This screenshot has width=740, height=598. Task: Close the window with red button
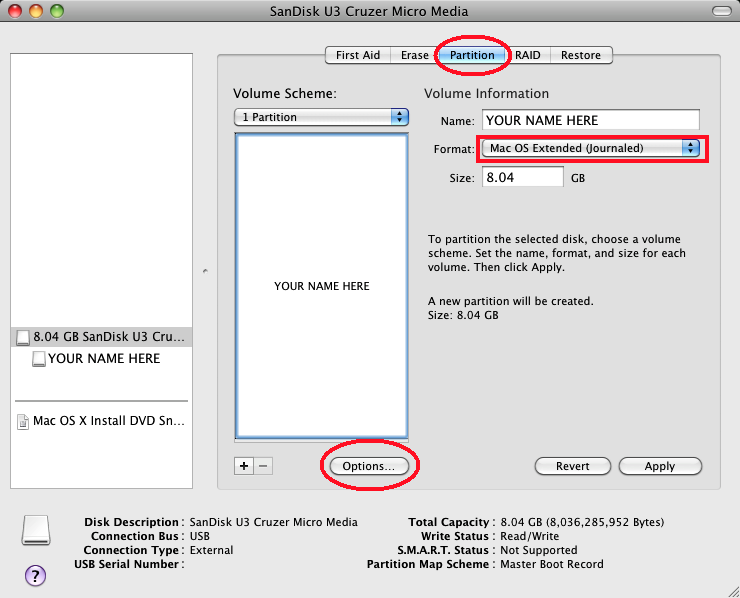(15, 11)
